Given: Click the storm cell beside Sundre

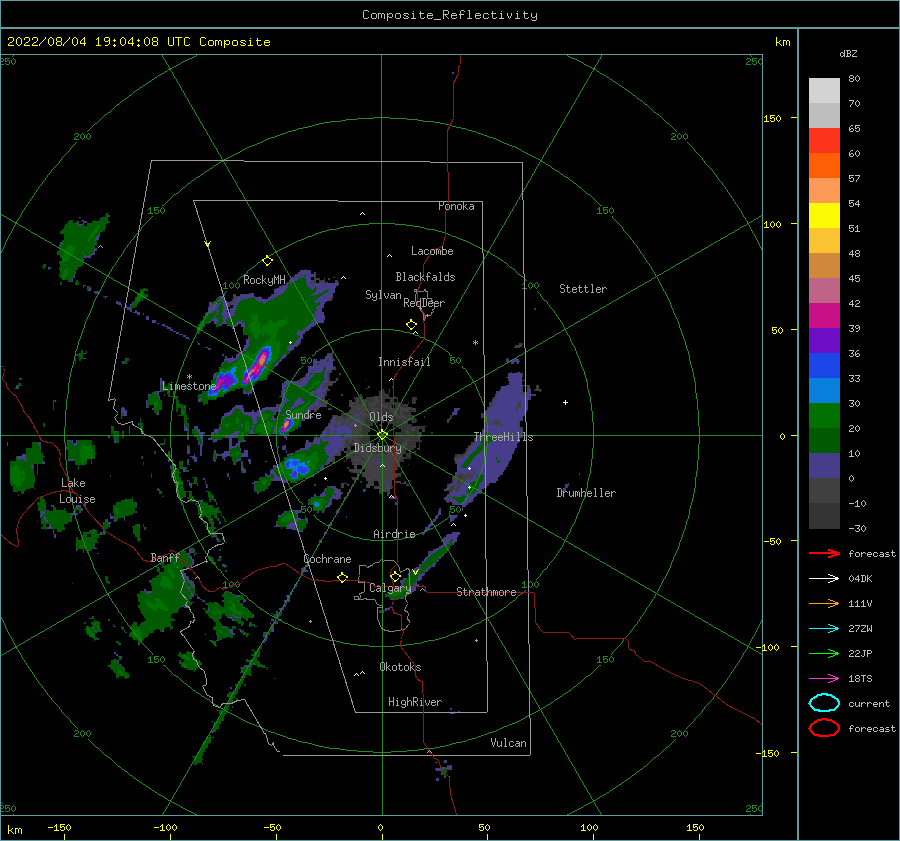Looking at the screenshot, I should coord(286,425).
